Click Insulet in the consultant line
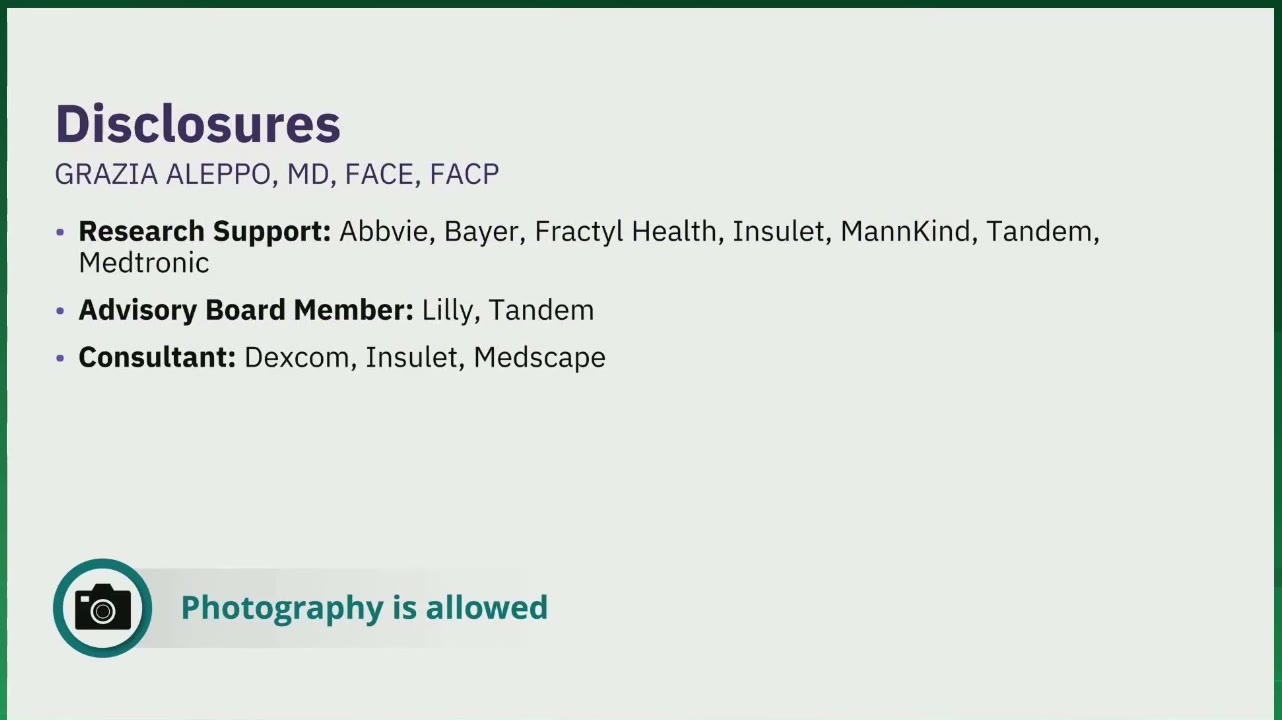The image size is (1282, 720). coord(411,357)
